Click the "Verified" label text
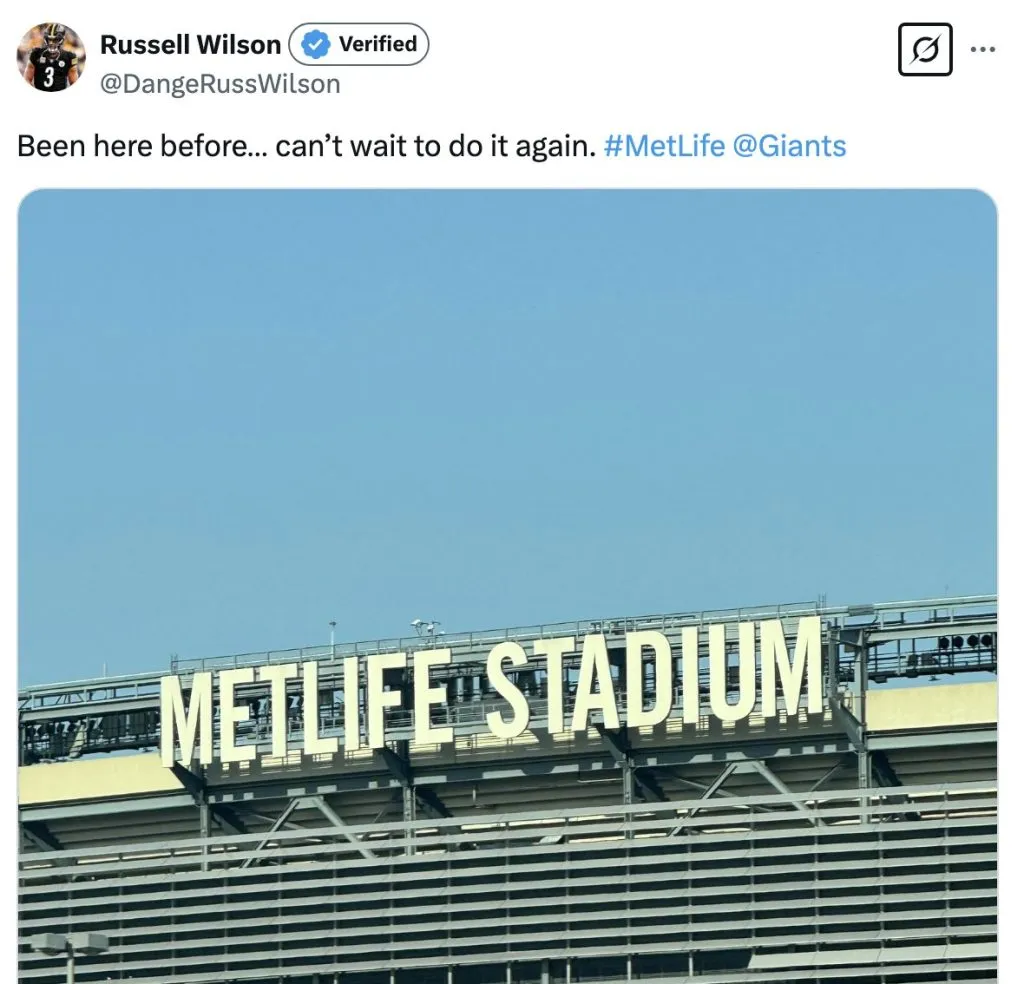 (377, 44)
